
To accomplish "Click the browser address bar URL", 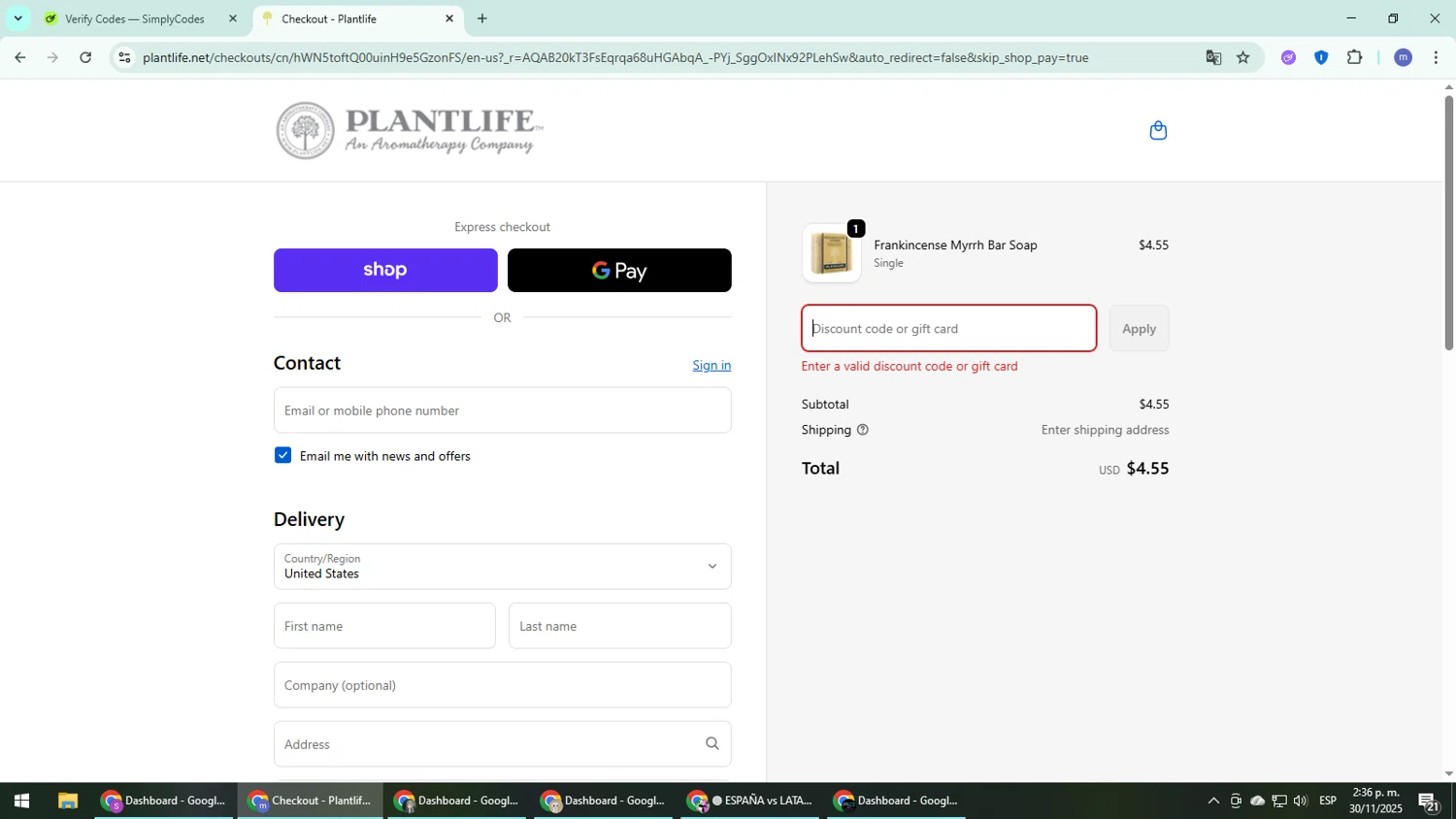I will click(615, 57).
